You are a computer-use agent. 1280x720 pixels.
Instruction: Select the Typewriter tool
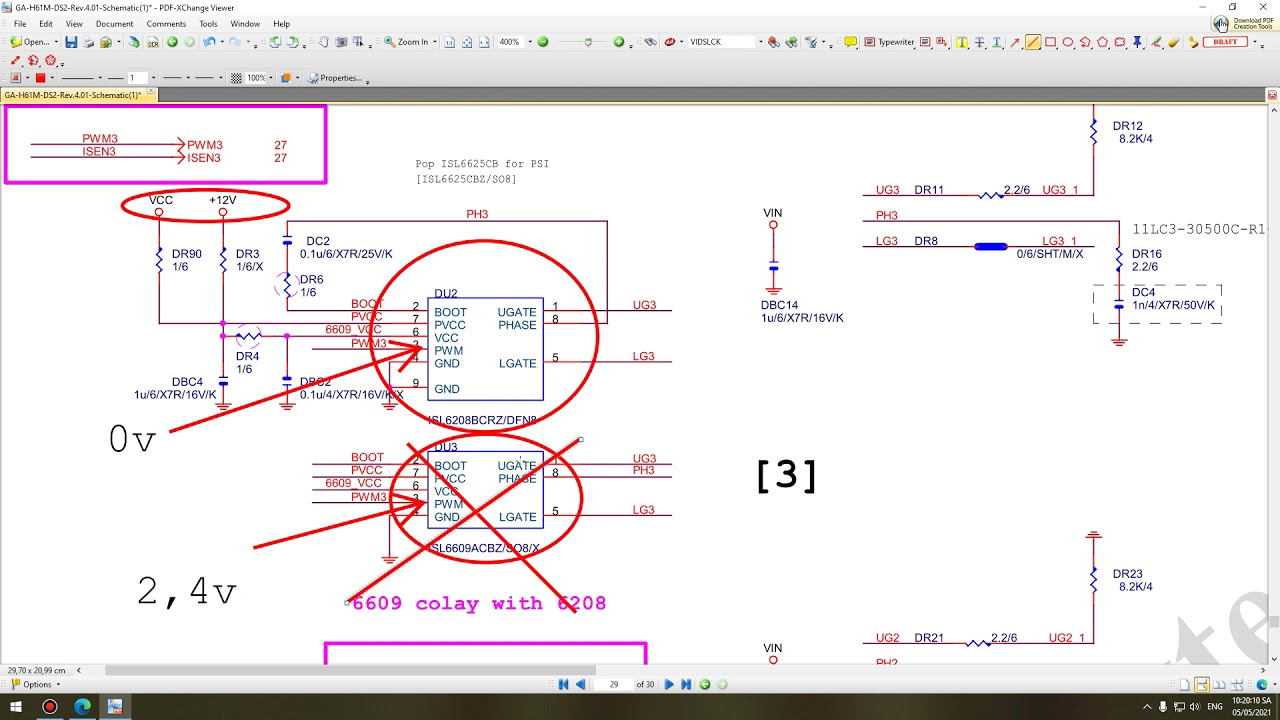coord(888,42)
